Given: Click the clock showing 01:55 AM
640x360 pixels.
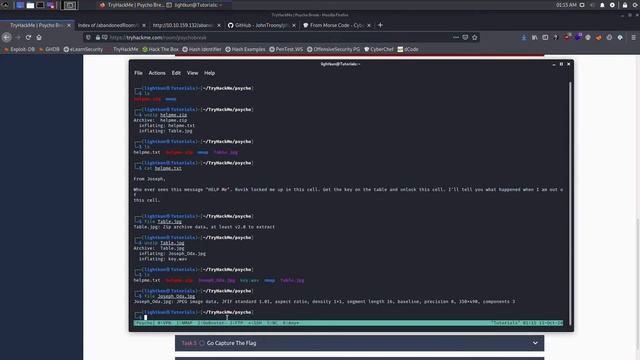Looking at the screenshot, I should click(566, 5).
